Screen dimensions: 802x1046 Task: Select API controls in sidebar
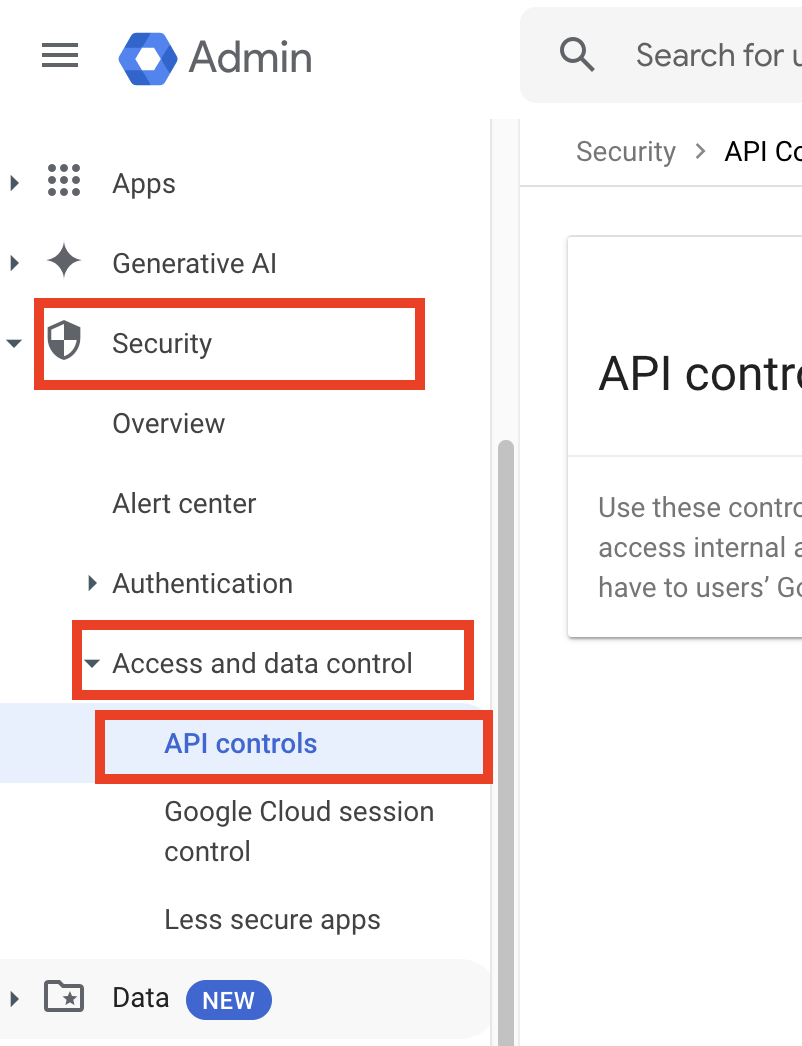coord(241,744)
